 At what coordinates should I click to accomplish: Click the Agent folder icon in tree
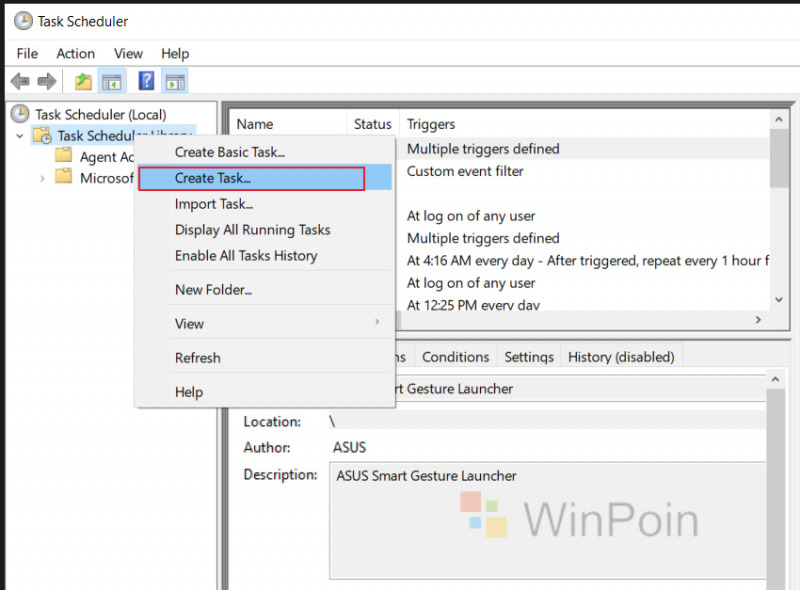coord(63,155)
